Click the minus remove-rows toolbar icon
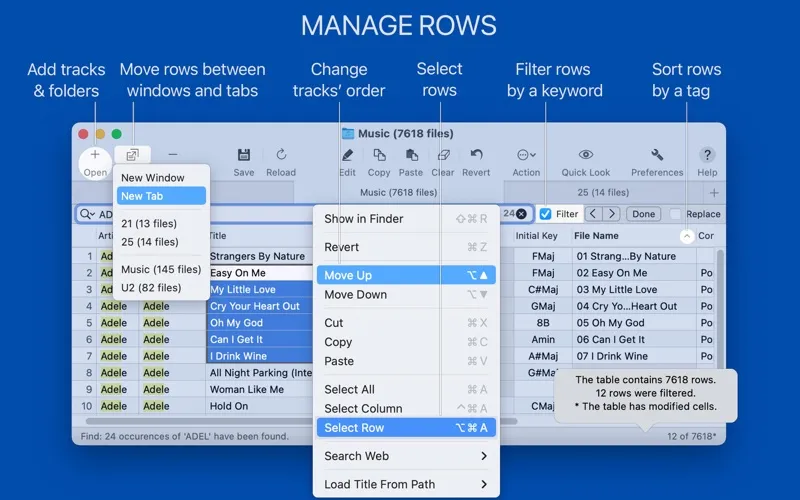 click(173, 155)
